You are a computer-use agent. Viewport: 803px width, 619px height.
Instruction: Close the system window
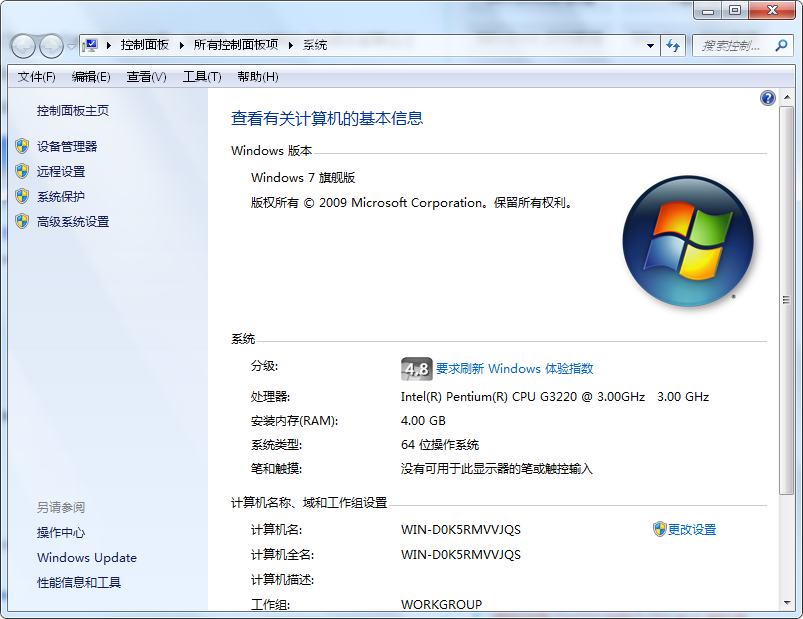click(772, 10)
